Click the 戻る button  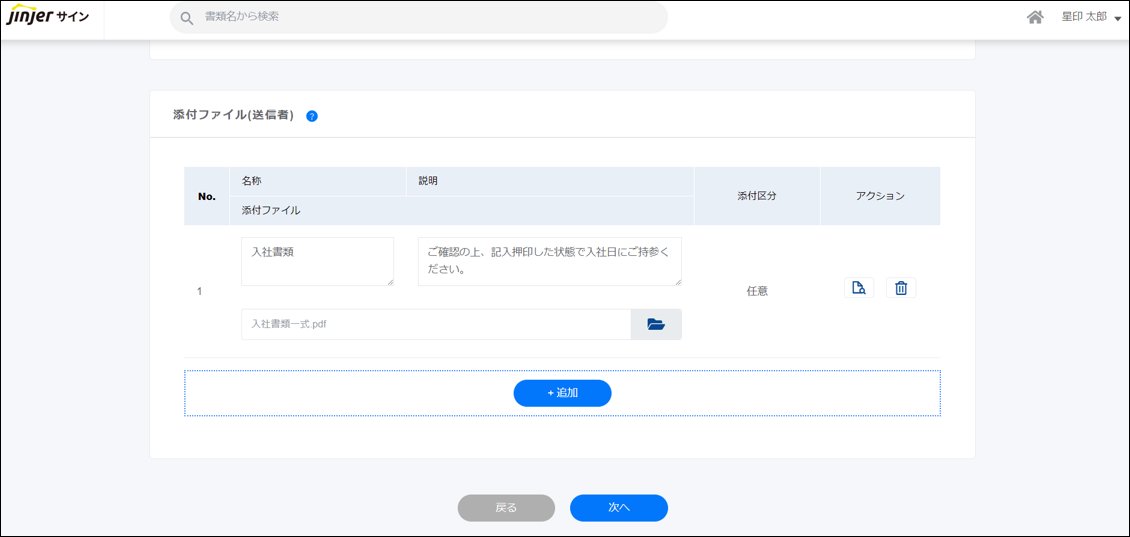pos(506,508)
